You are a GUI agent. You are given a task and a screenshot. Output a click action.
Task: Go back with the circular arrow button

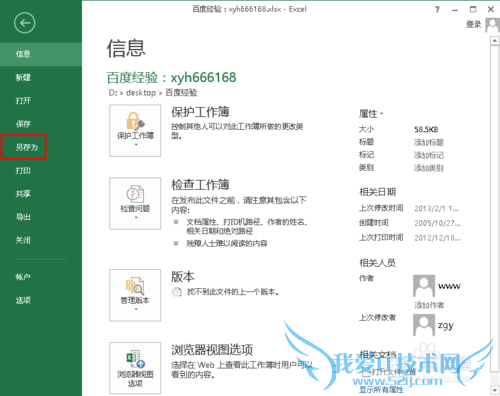(x=24, y=23)
